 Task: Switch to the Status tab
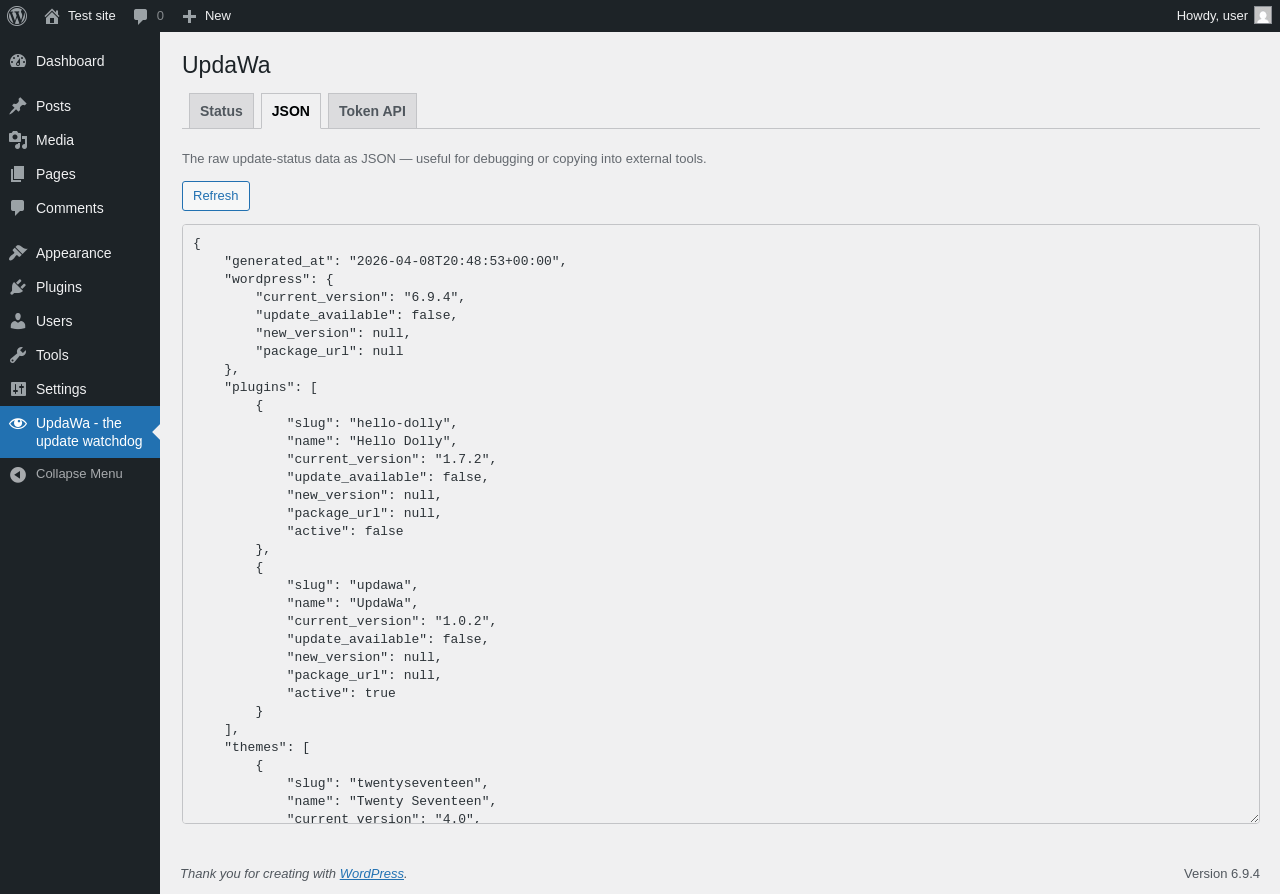(221, 111)
